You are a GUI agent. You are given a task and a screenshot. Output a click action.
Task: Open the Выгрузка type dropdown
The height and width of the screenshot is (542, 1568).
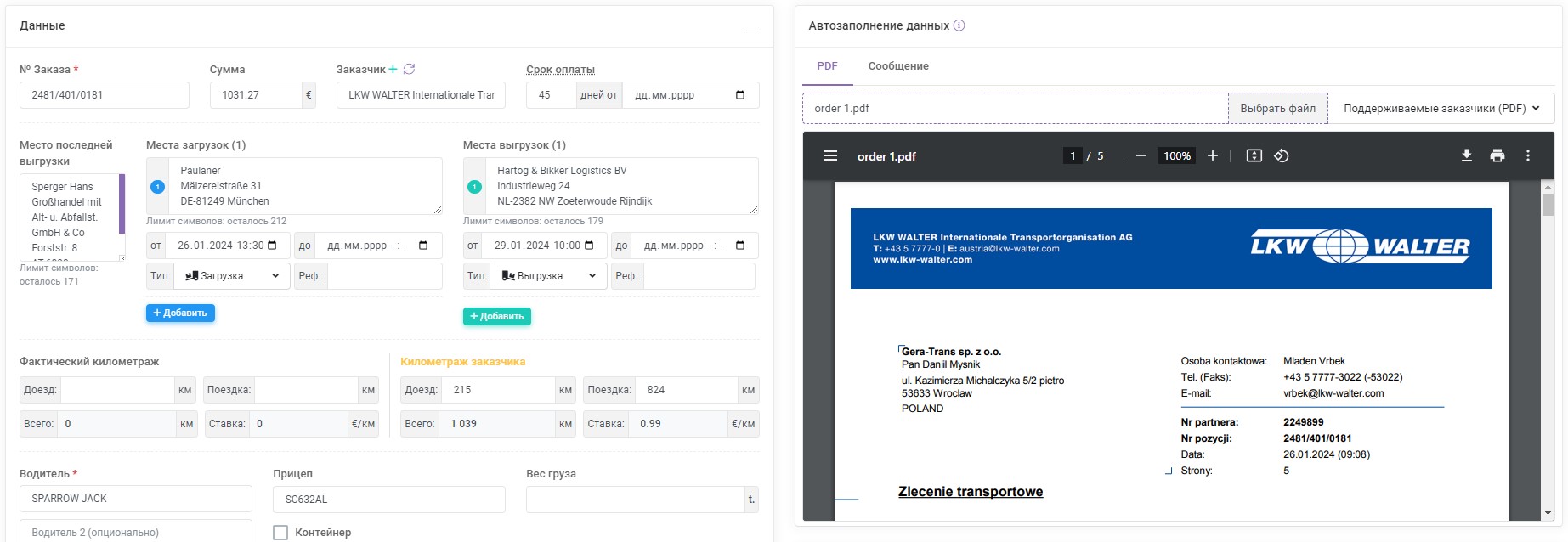(548, 276)
